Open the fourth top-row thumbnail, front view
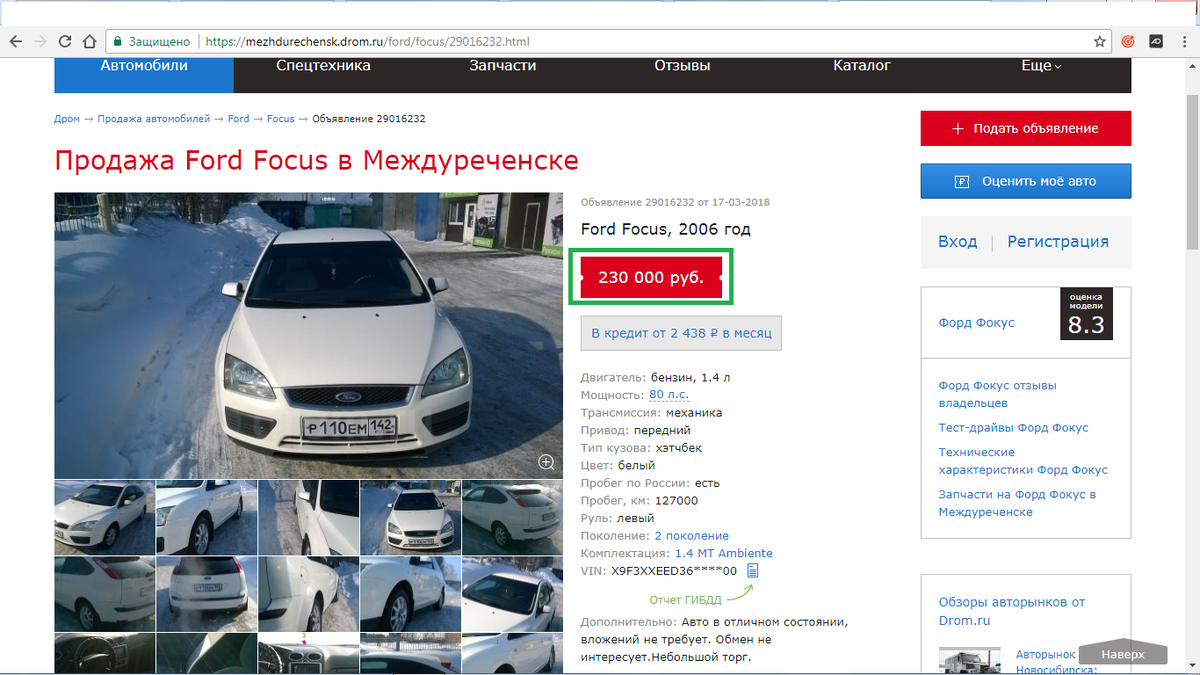The height and width of the screenshot is (675, 1200). point(410,517)
